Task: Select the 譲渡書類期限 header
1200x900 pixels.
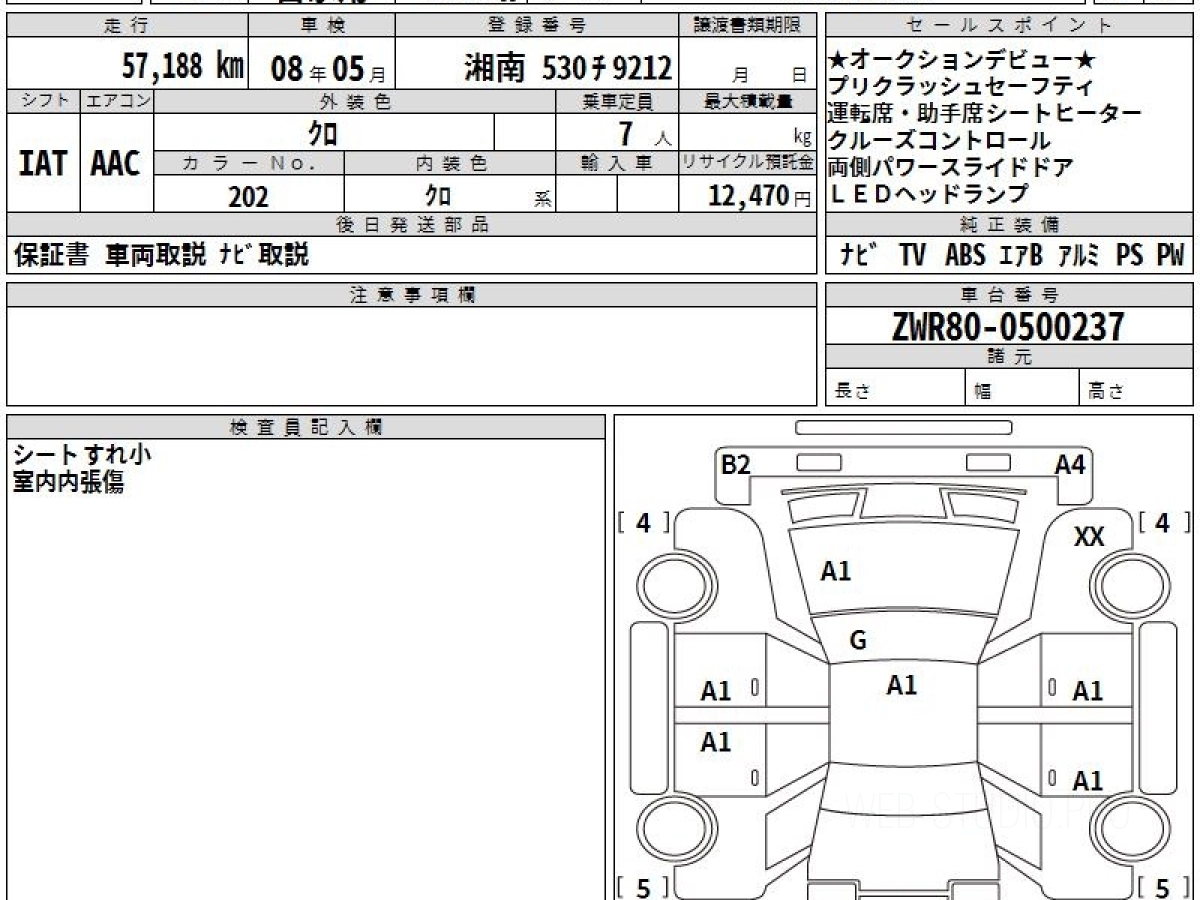Action: 748,26
